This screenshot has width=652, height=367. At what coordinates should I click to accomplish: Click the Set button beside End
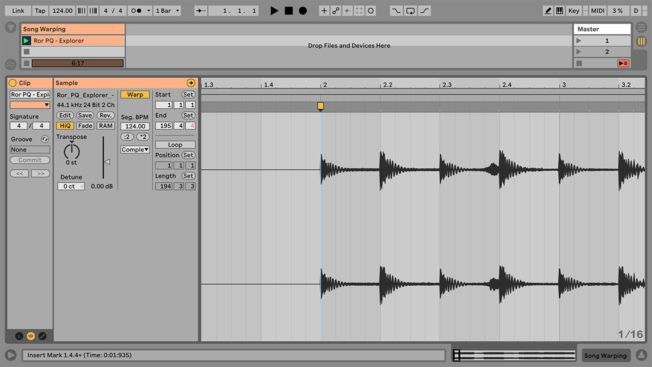(x=188, y=115)
